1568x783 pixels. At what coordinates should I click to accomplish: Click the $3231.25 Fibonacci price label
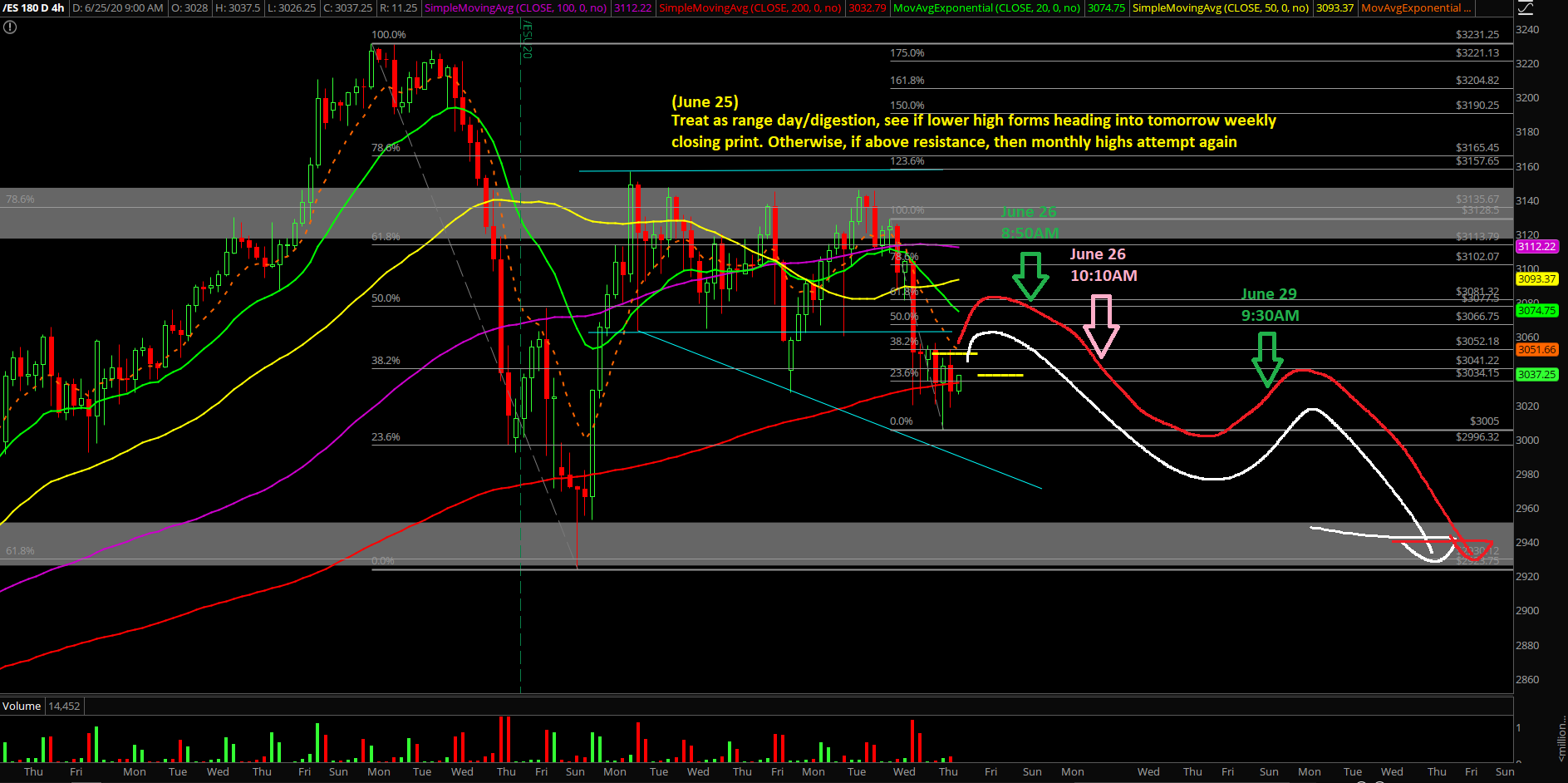click(1477, 35)
